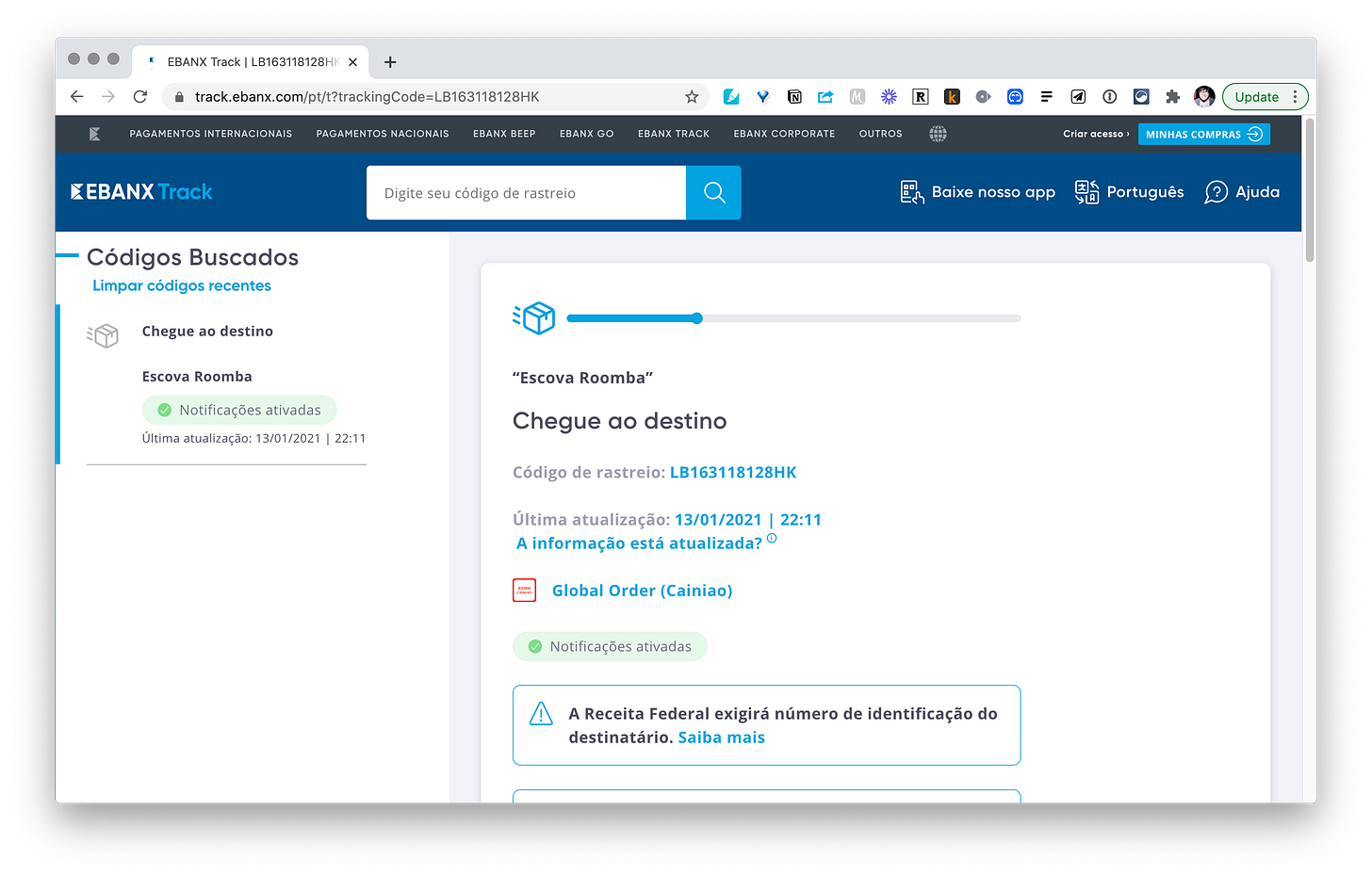Click the Baixe nosso app QR icon
Viewport: 1372px width, 876px height.
pos(911,192)
